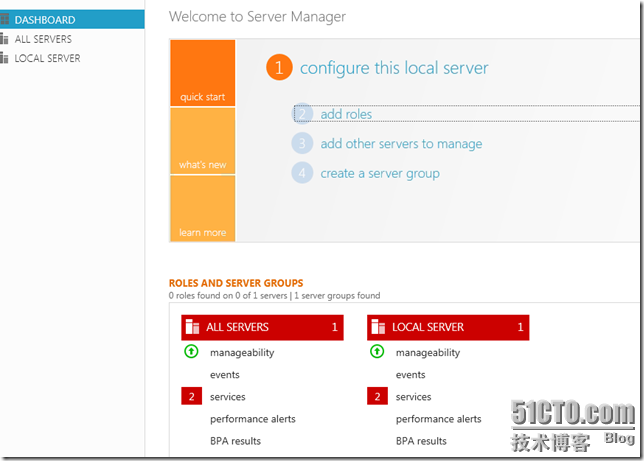Click red services badge under All Servers

[191, 396]
